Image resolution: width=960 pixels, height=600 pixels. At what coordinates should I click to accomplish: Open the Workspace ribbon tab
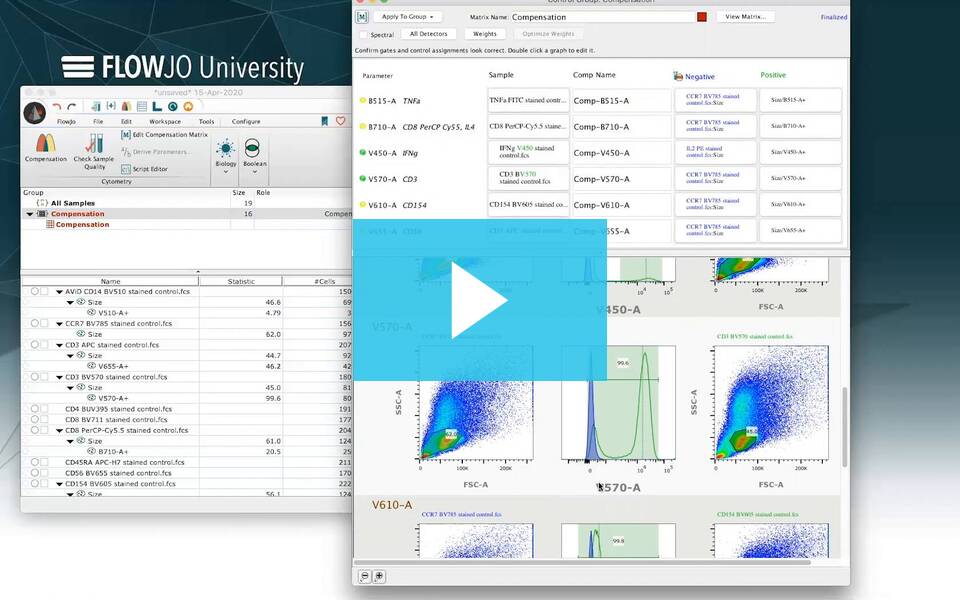point(165,122)
